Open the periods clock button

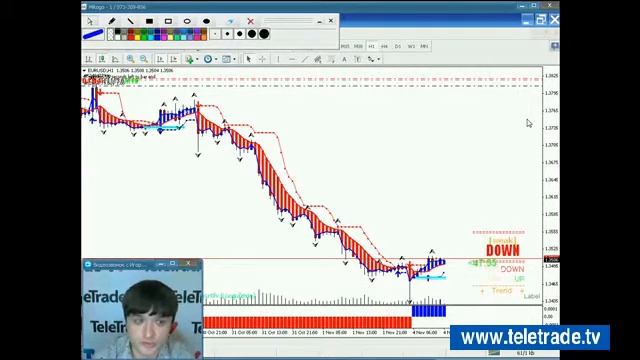pos(208,59)
